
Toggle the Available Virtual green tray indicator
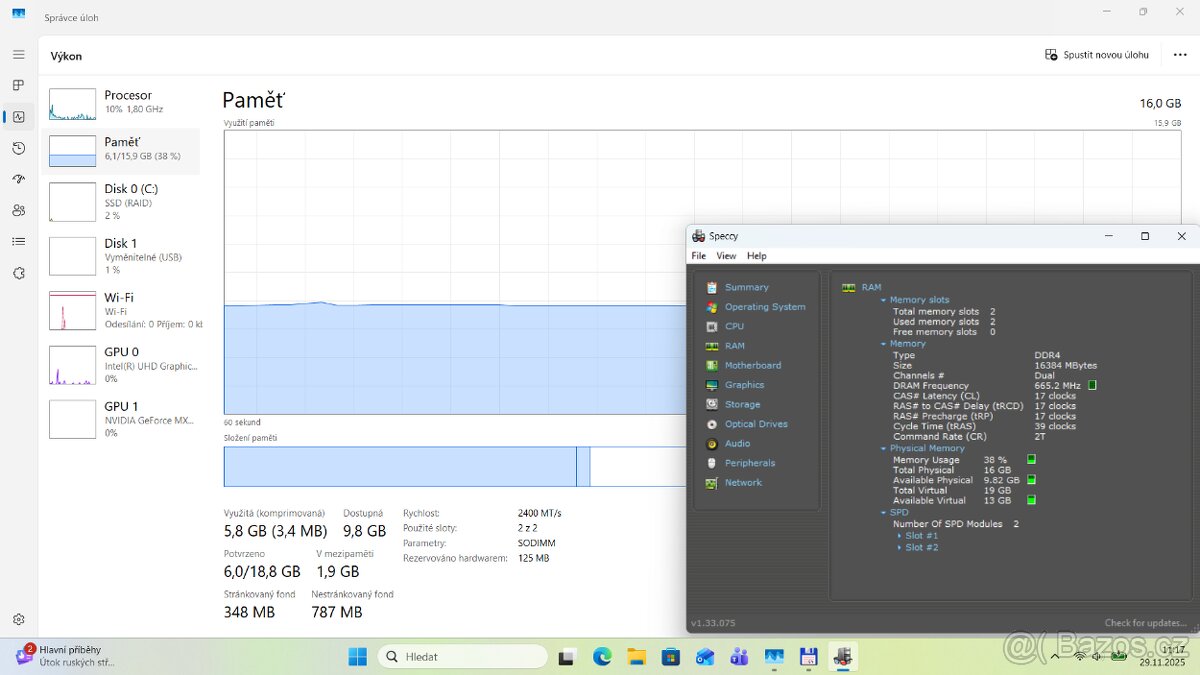click(1031, 500)
